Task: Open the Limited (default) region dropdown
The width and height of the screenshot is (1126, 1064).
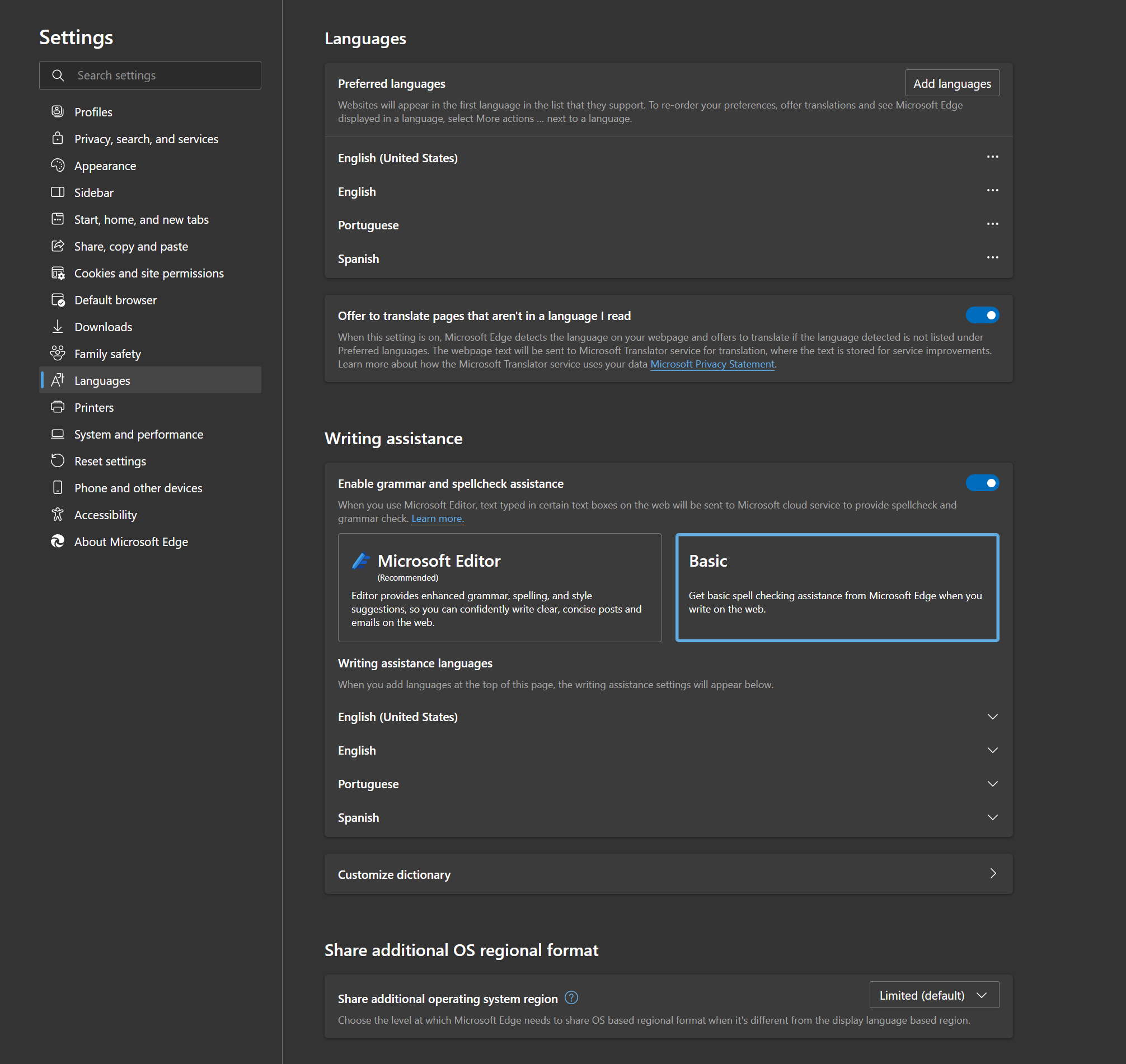Action: (x=933, y=995)
